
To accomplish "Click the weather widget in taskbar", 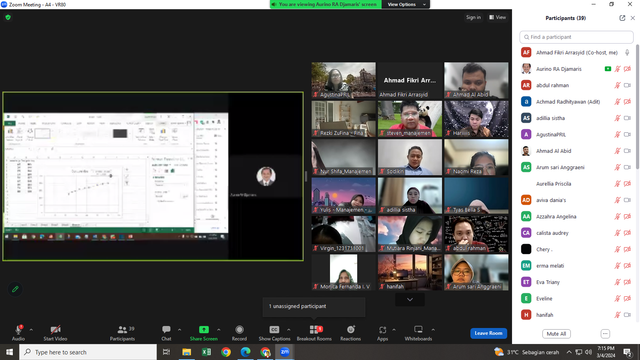I will pyautogui.click(x=527, y=352).
